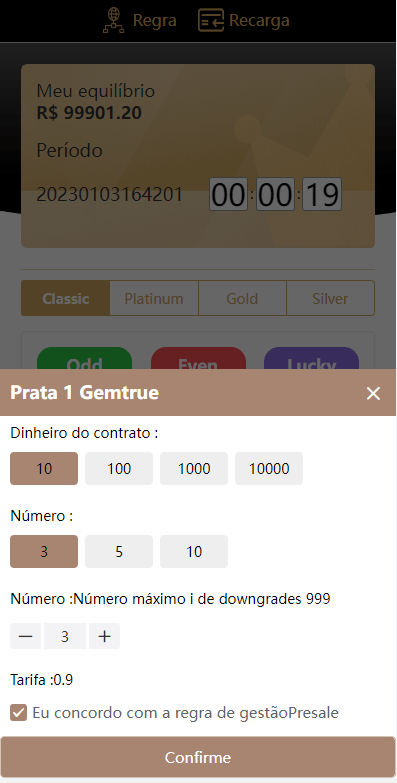Choose contract amount 10000
The height and width of the screenshot is (783, 397).
pos(269,468)
